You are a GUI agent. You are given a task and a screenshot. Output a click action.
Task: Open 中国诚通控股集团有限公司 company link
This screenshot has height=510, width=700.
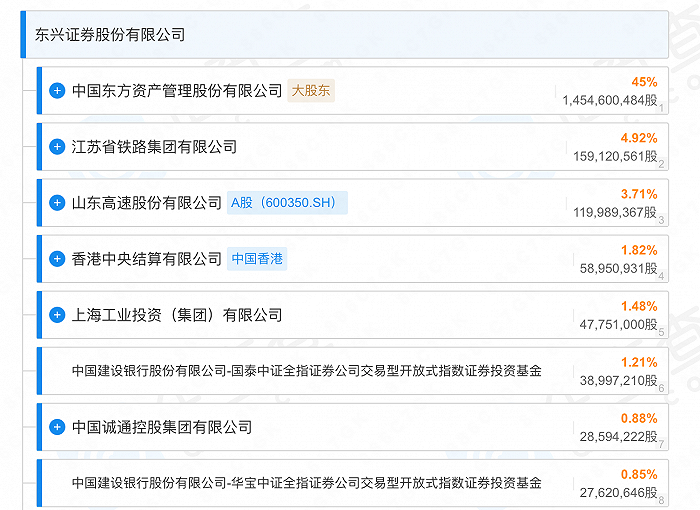pos(162,427)
